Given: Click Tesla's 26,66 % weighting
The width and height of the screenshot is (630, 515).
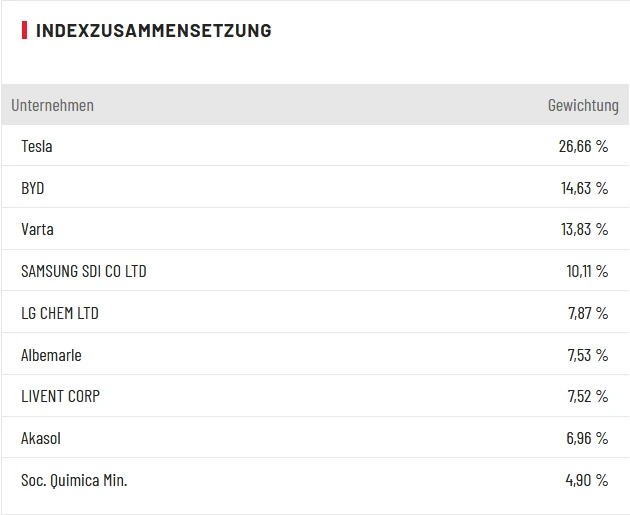Looking at the screenshot, I should click(x=583, y=146).
